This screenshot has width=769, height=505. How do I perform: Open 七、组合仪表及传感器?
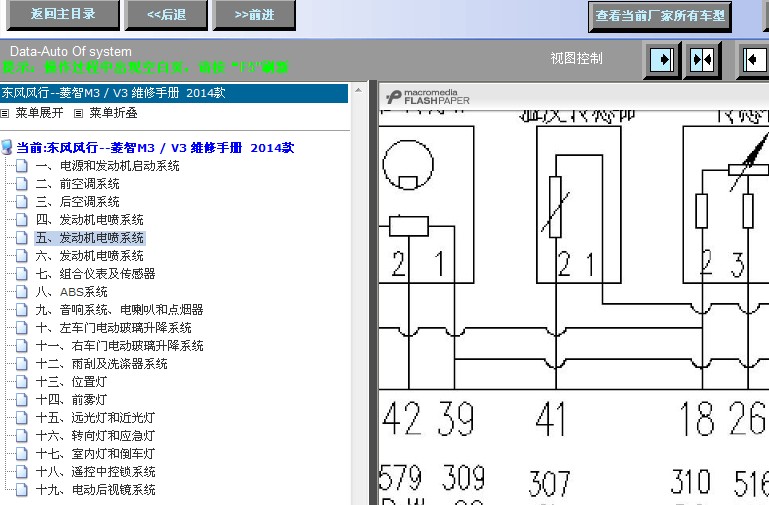tap(96, 274)
